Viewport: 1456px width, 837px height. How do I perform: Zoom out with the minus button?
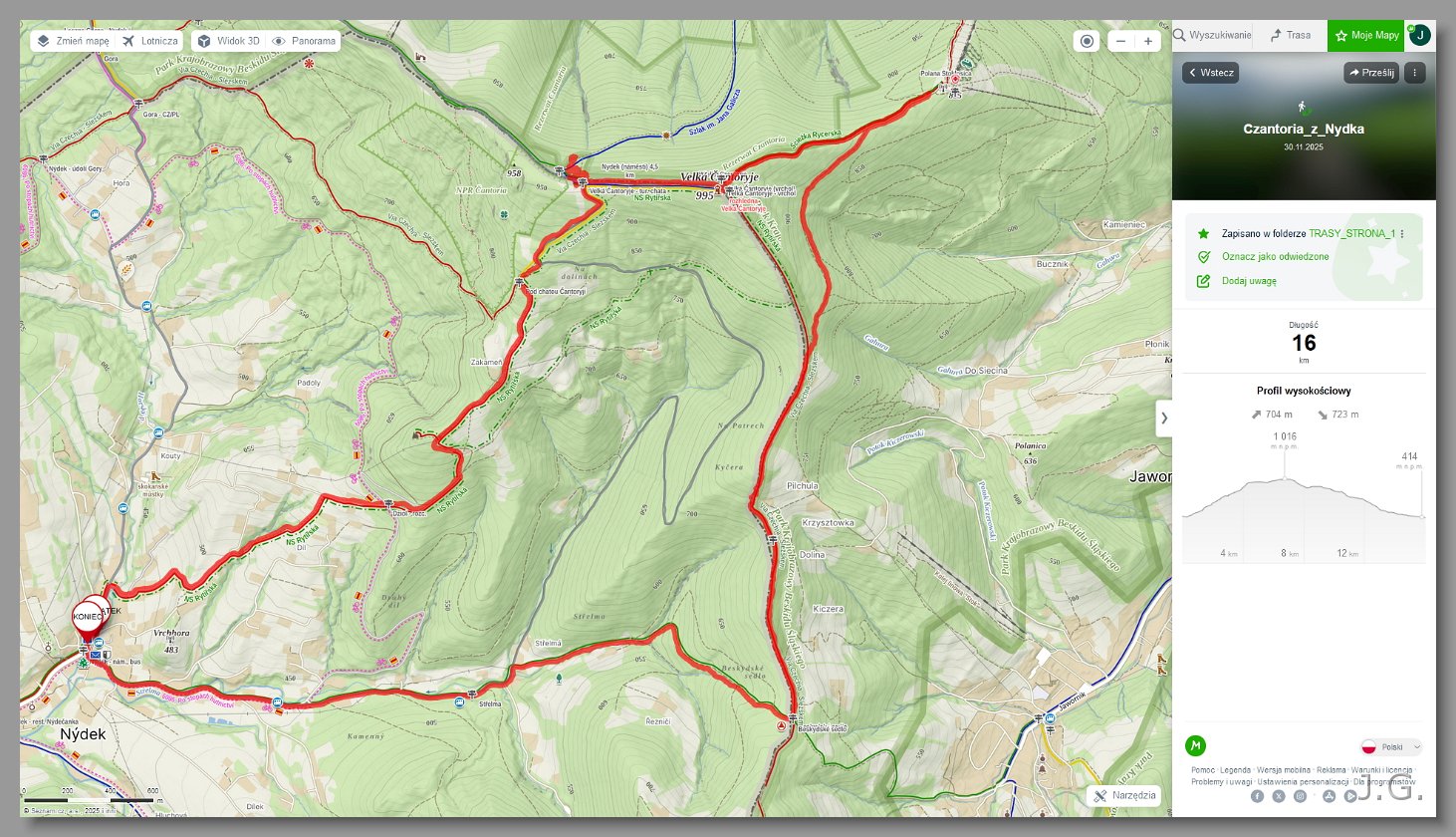click(1121, 41)
